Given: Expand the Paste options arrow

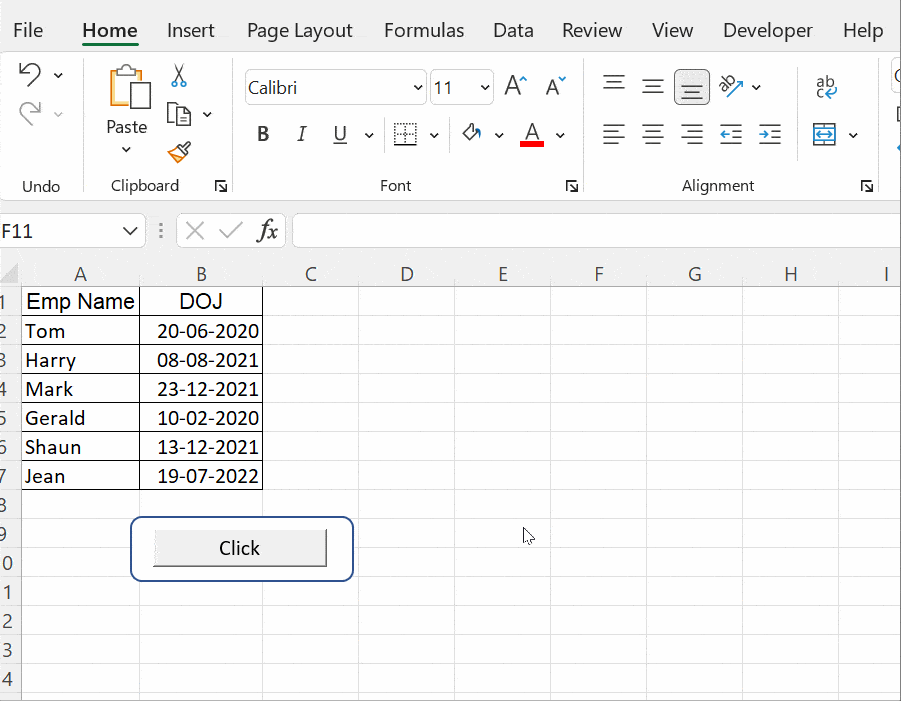Looking at the screenshot, I should (126, 150).
